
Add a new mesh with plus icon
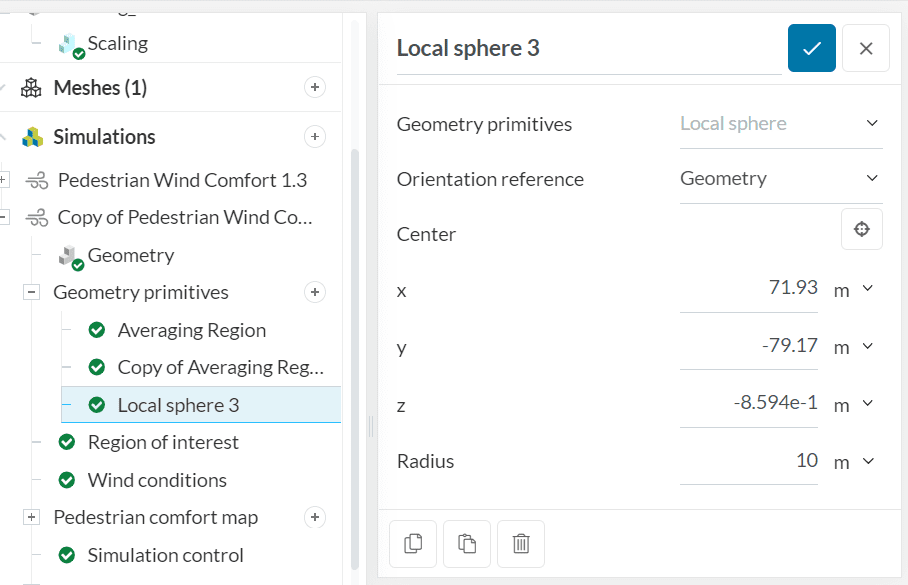pos(315,88)
